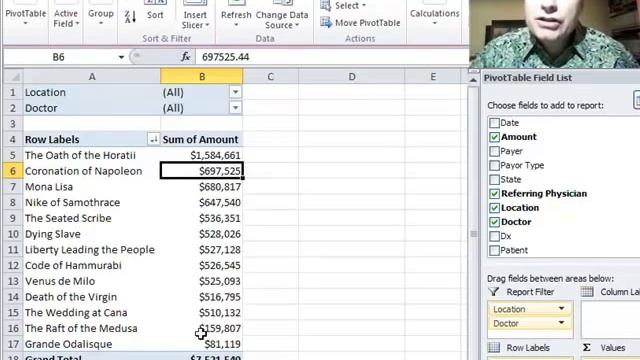Screen dimensions: 640x360
Task: Open the Location filter dropdown in B1
Action: coord(236,92)
